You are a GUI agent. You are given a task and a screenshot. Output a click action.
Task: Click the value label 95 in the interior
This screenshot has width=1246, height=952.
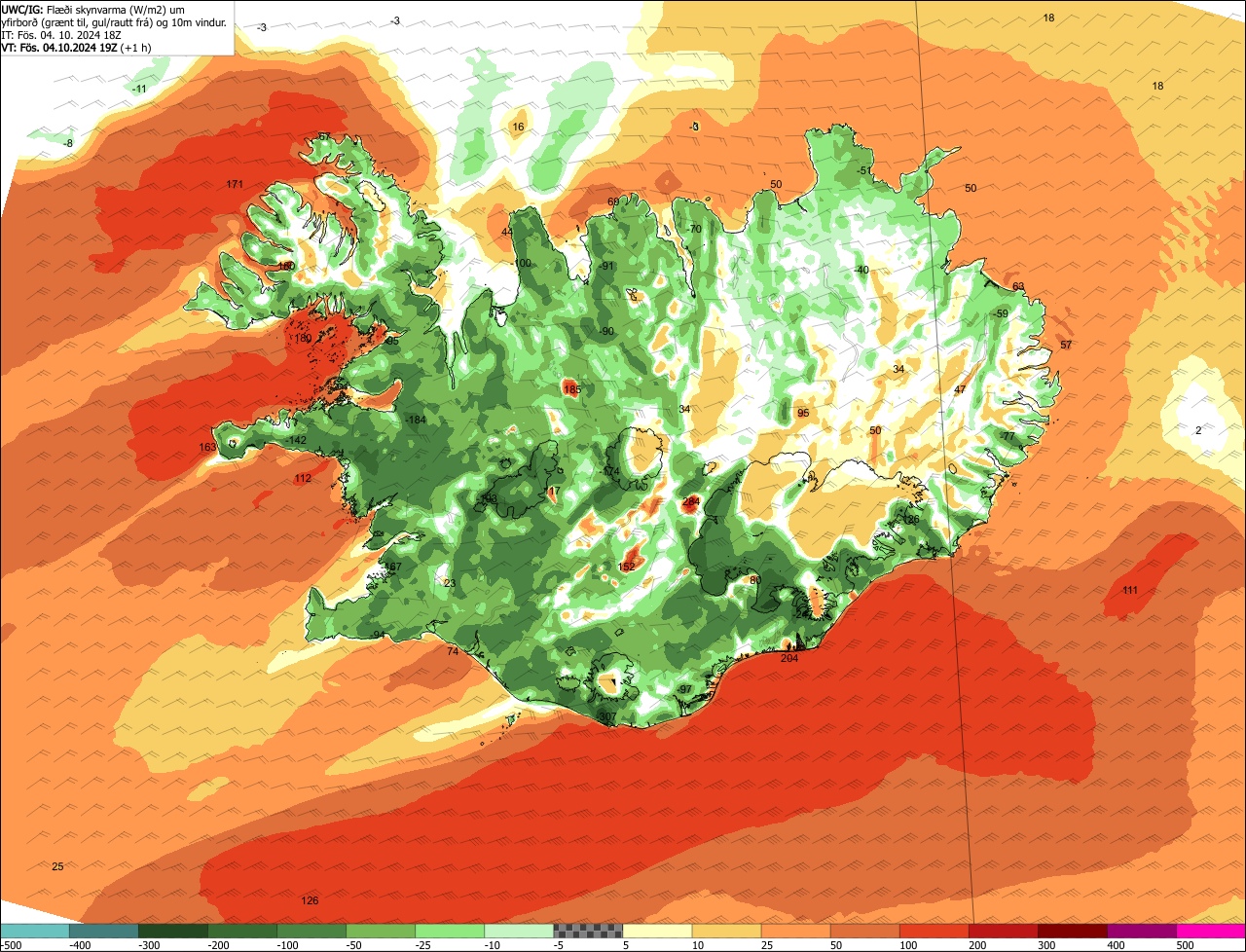click(x=803, y=413)
